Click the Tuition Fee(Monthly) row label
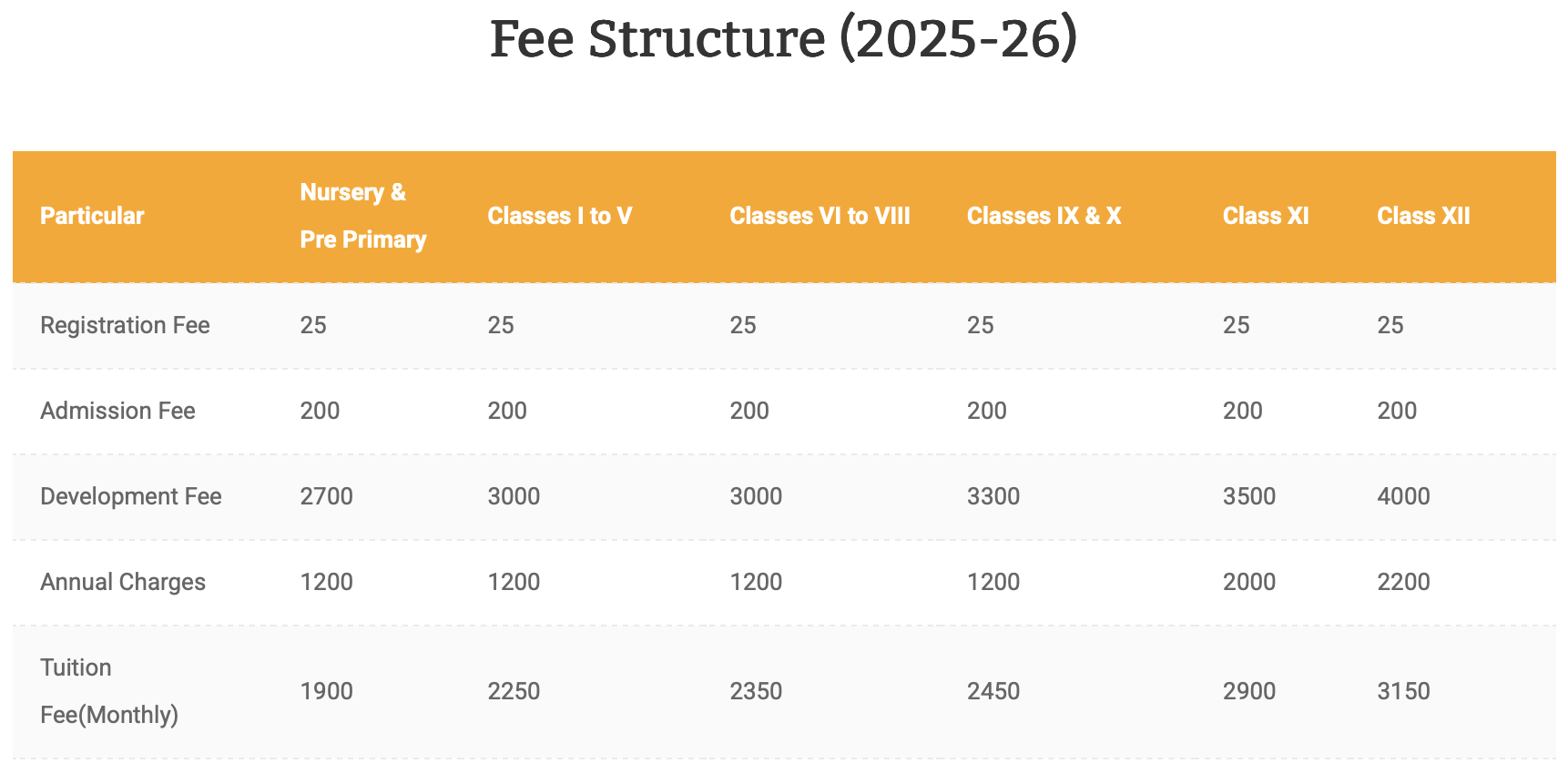 (x=109, y=691)
